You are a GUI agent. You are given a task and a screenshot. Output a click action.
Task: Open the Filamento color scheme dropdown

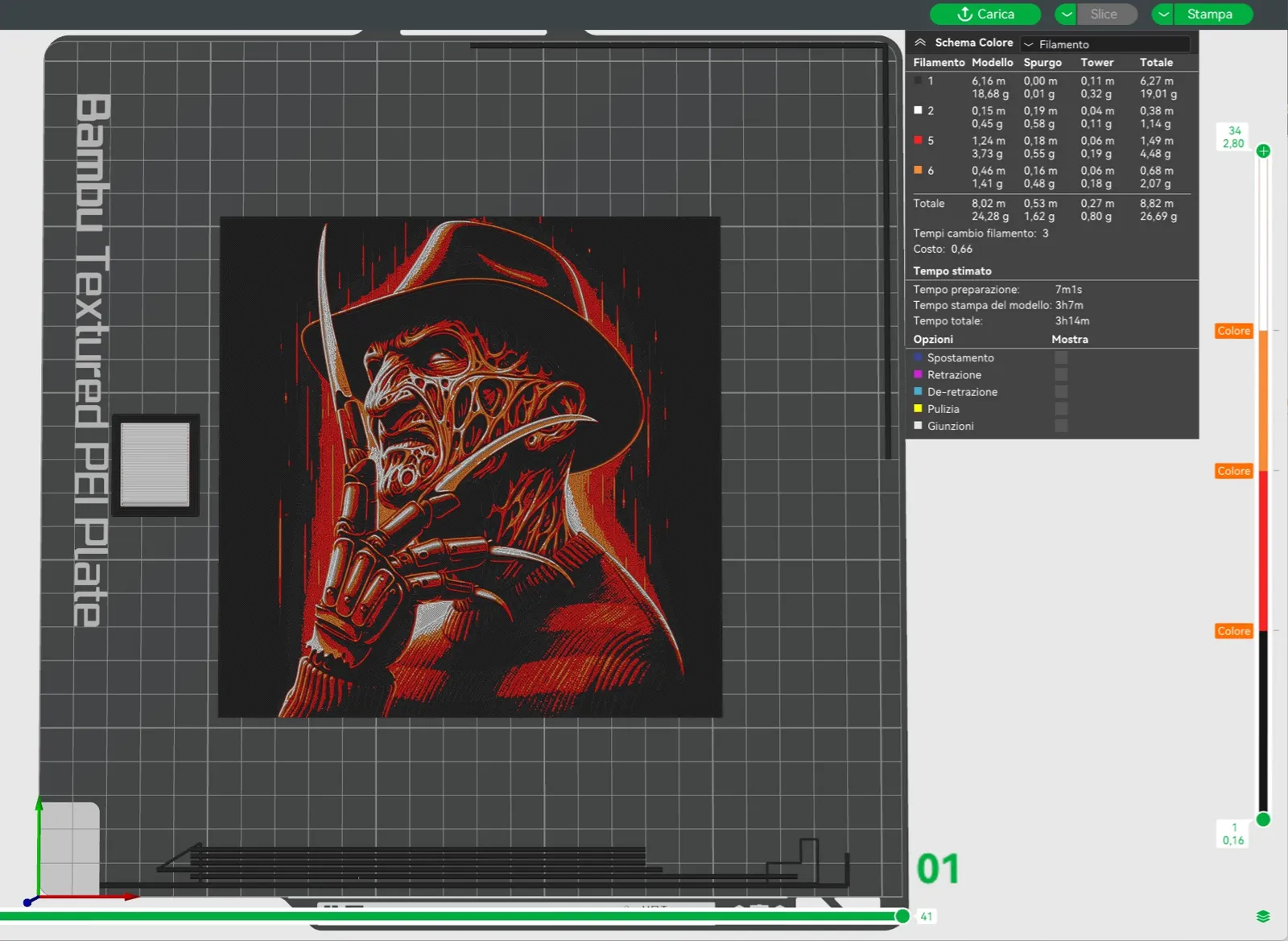pos(1105,44)
